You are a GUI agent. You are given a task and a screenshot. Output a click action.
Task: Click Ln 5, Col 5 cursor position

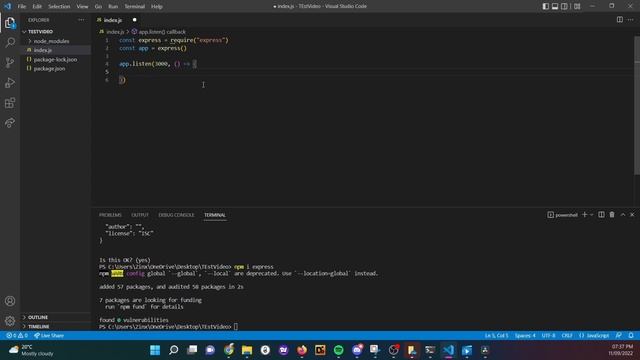tap(496, 336)
